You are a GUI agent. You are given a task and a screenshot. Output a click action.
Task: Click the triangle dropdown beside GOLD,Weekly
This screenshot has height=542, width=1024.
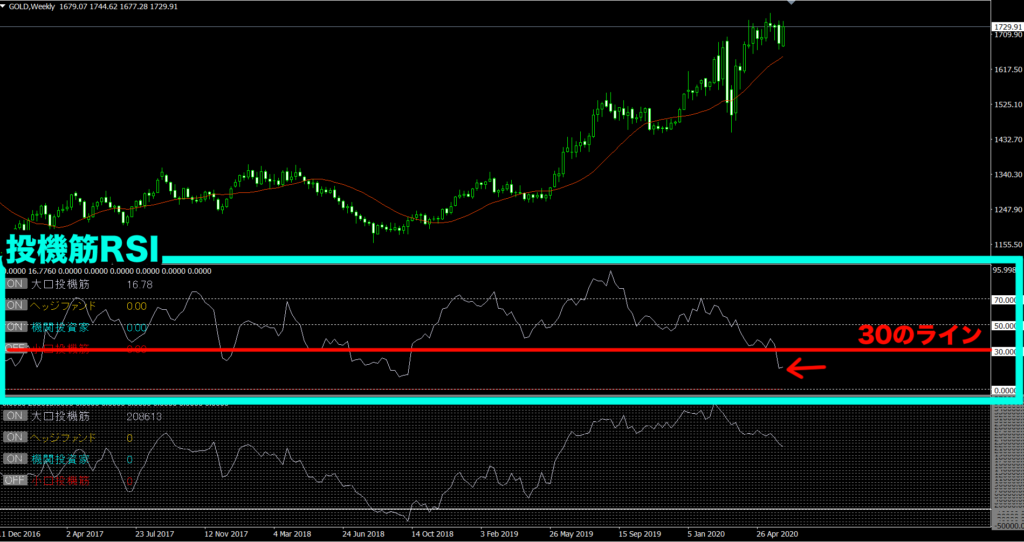(5, 8)
